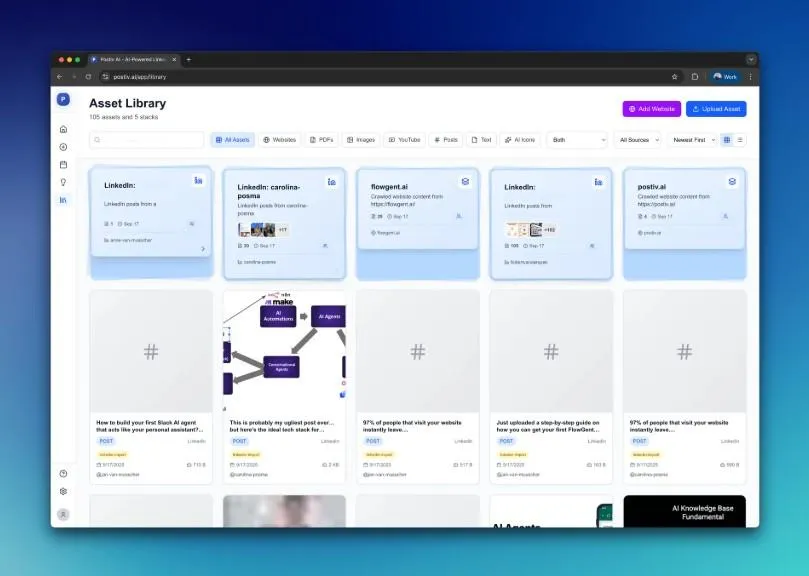809x576 pixels.
Task: Click LinkedIn icon on the +102 stack card
Action: [598, 182]
